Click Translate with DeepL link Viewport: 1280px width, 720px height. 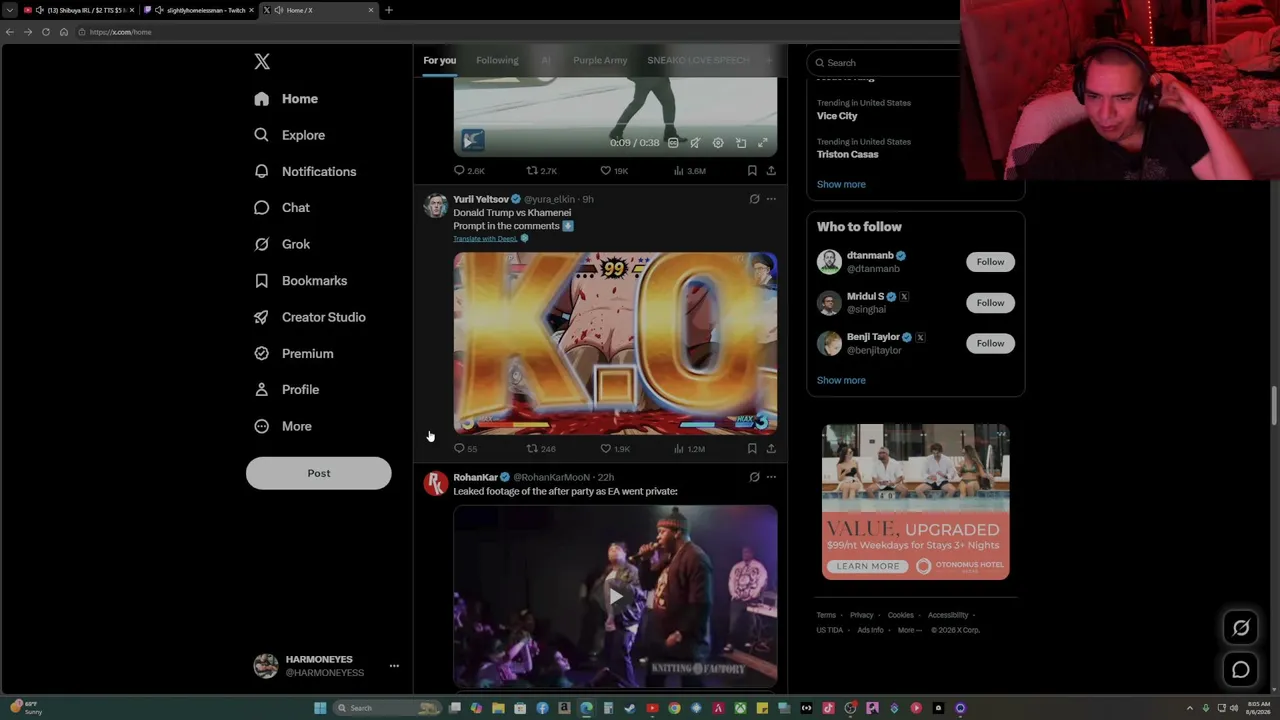pos(485,239)
